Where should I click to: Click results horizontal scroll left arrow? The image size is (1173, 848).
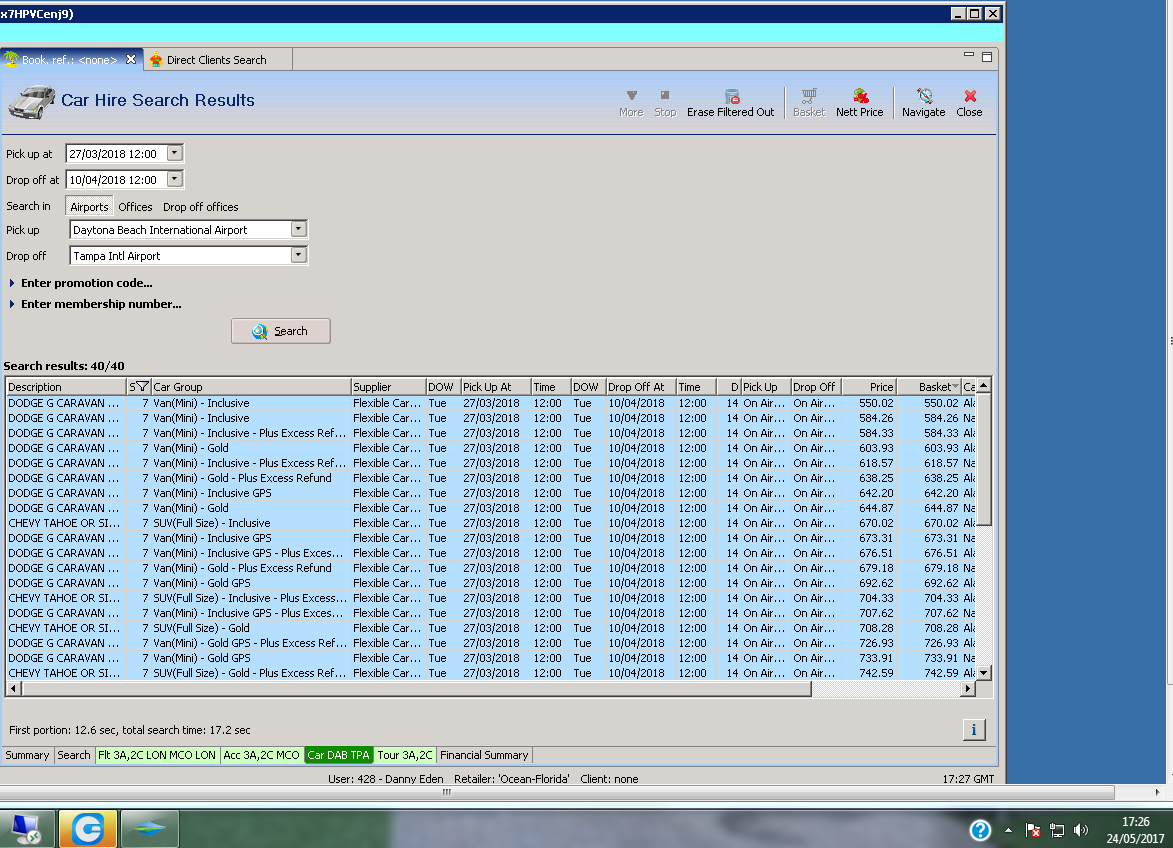(x=13, y=689)
